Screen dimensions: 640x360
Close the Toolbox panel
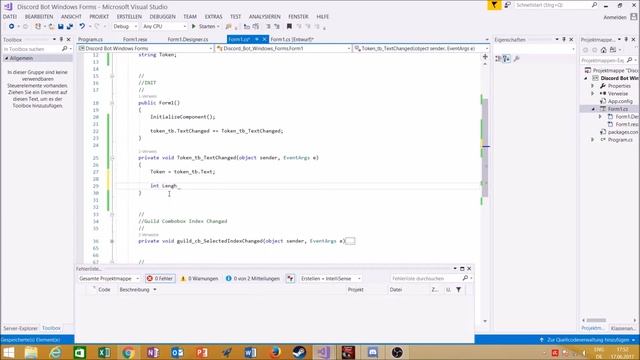pos(69,40)
